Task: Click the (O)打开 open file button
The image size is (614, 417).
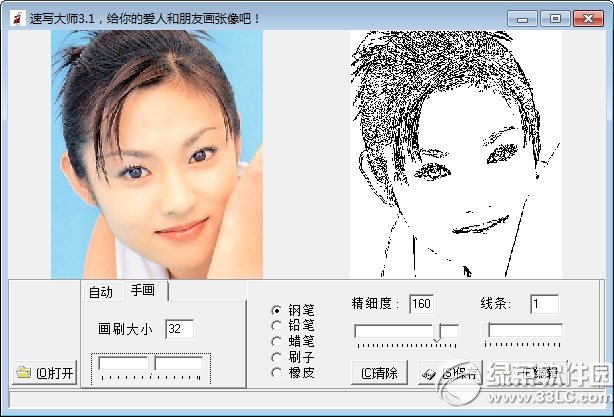Action: click(x=45, y=372)
